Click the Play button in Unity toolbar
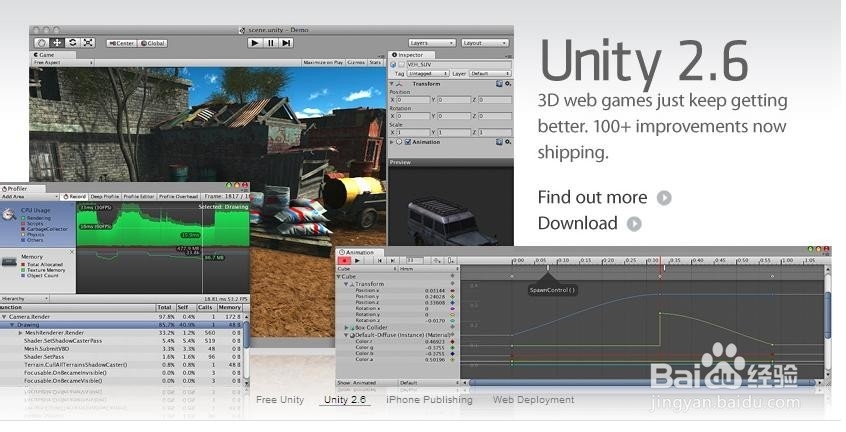 tap(255, 43)
